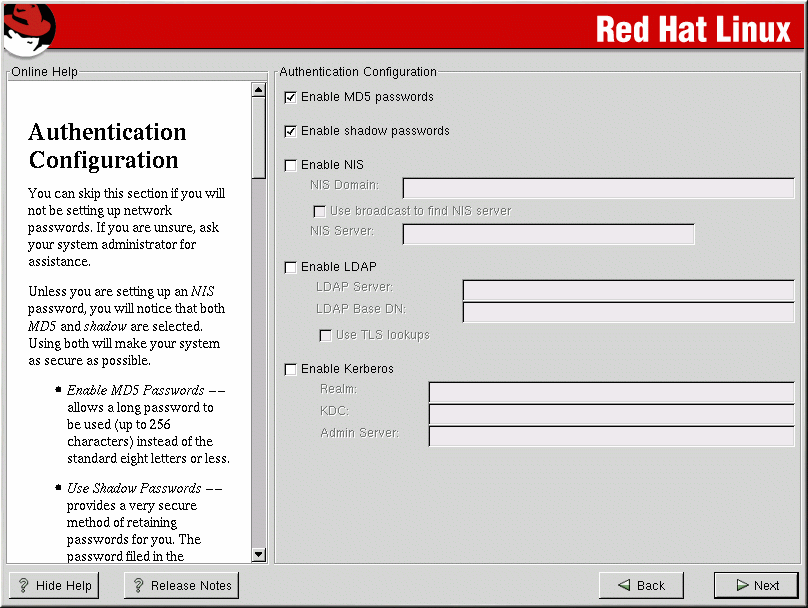Click the left arrow icon on Back
Viewport: 808px width, 608px height.
624,586
